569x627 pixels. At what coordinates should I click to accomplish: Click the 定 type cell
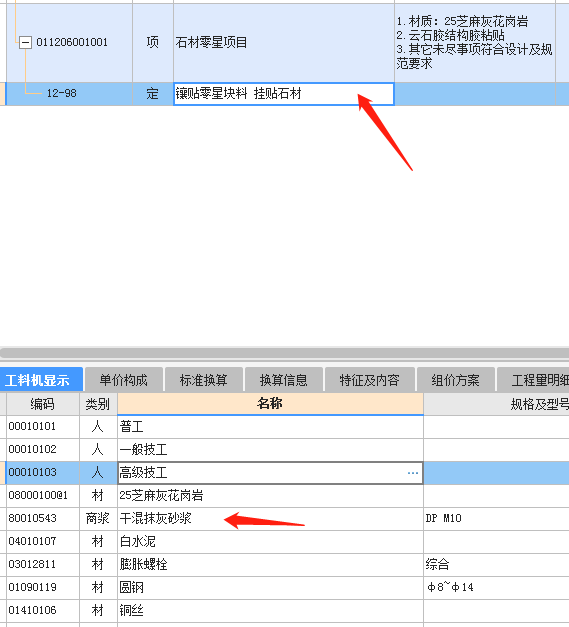pyautogui.click(x=153, y=94)
